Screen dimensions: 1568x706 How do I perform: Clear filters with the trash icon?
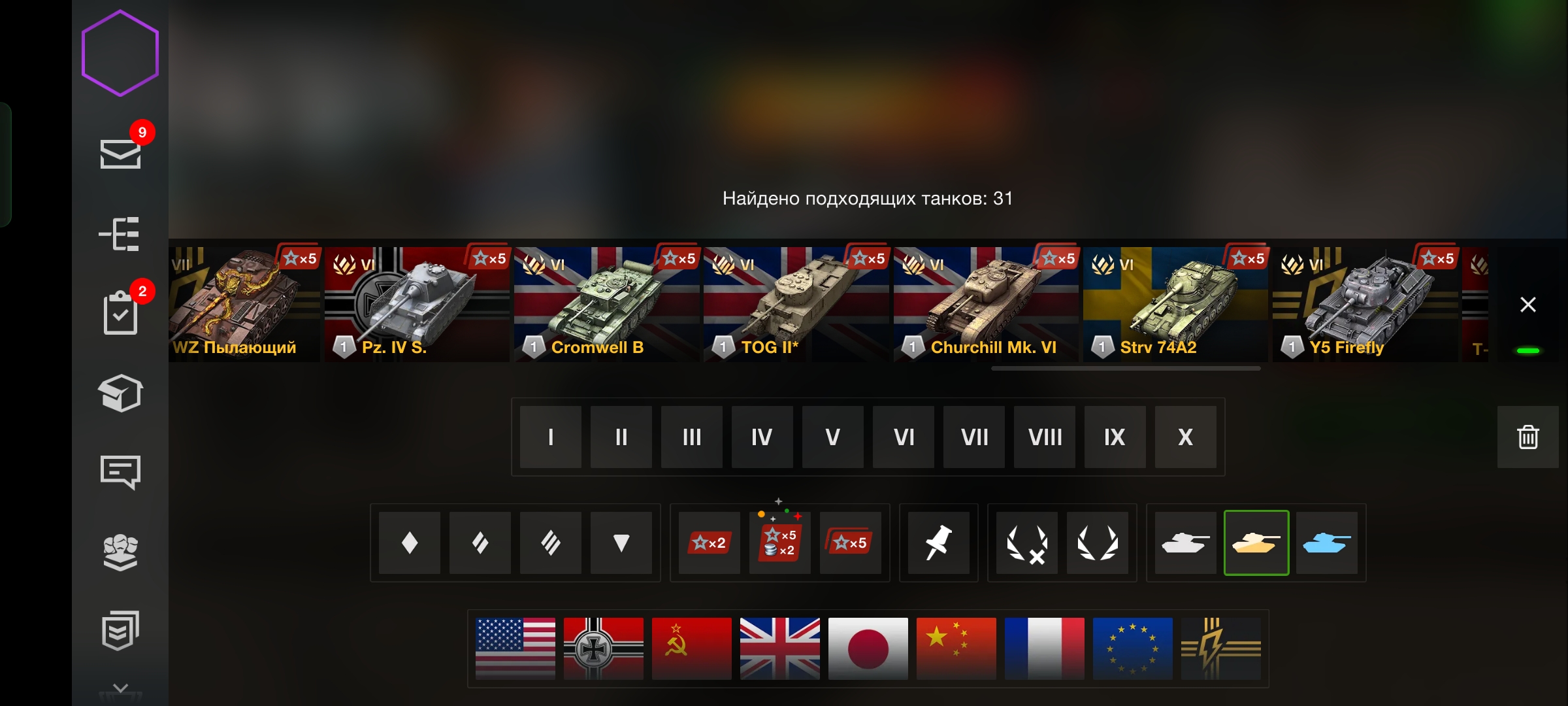click(1527, 437)
